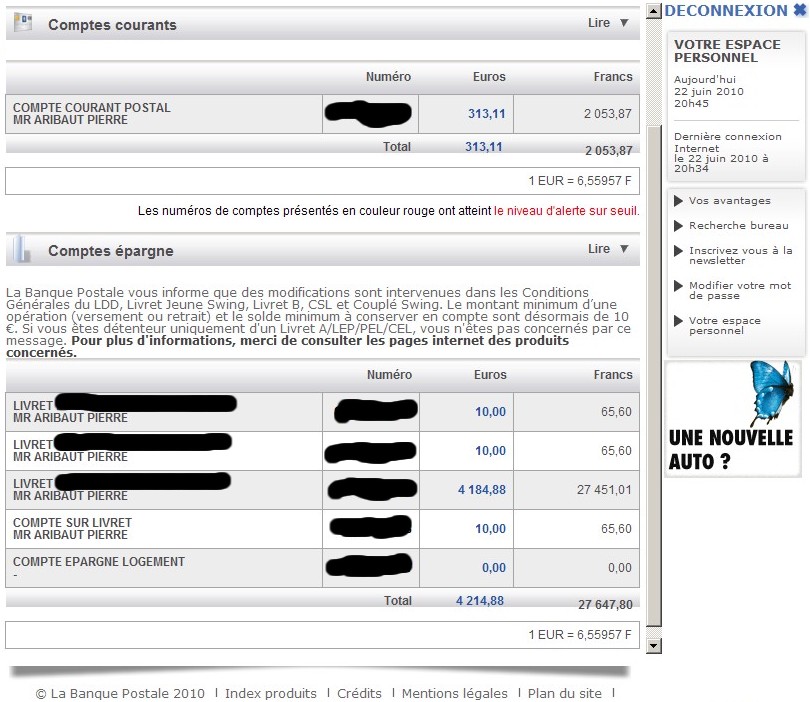Open Crédits footer link
Viewport: 810px width, 702px height.
click(359, 693)
